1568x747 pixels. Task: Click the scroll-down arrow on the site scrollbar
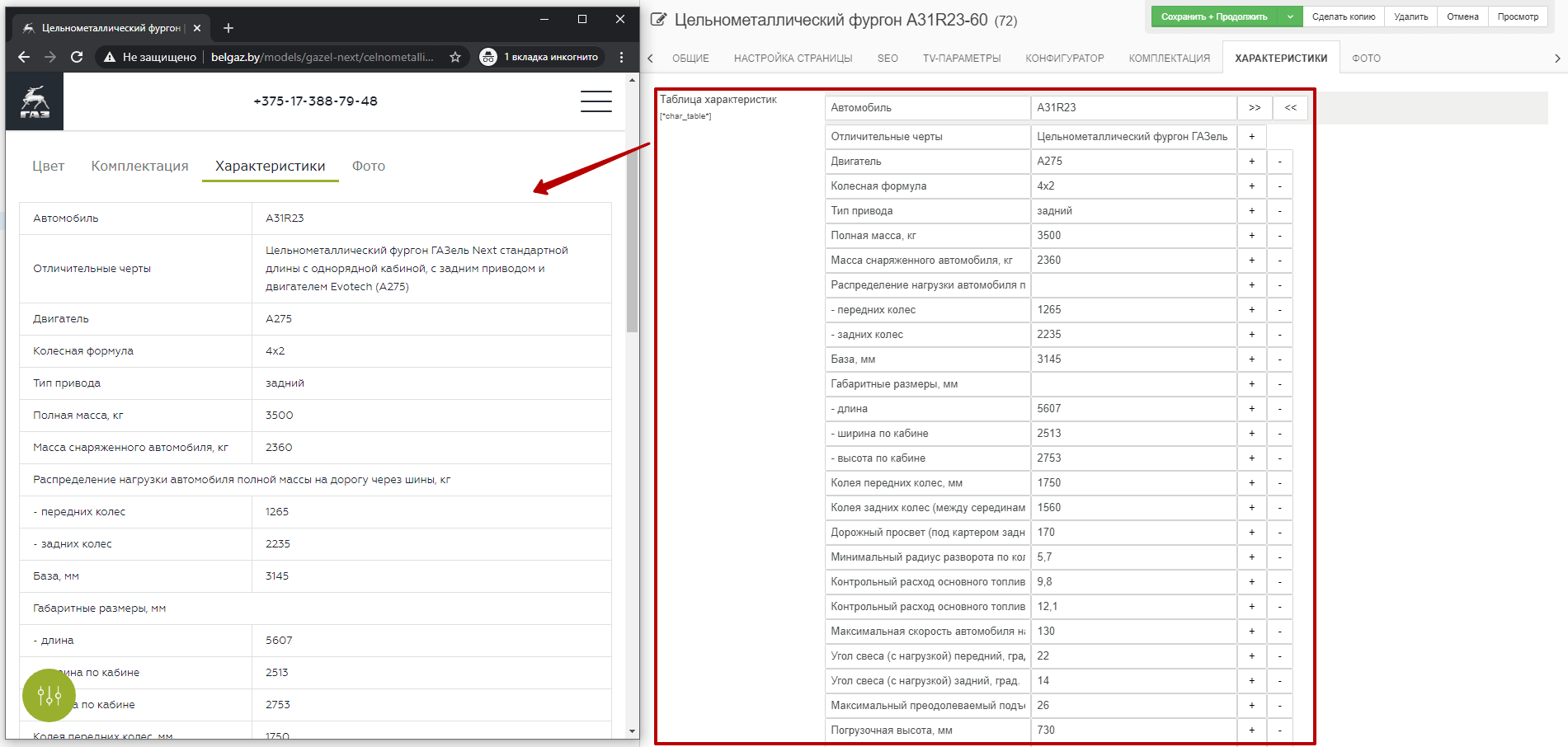point(633,731)
